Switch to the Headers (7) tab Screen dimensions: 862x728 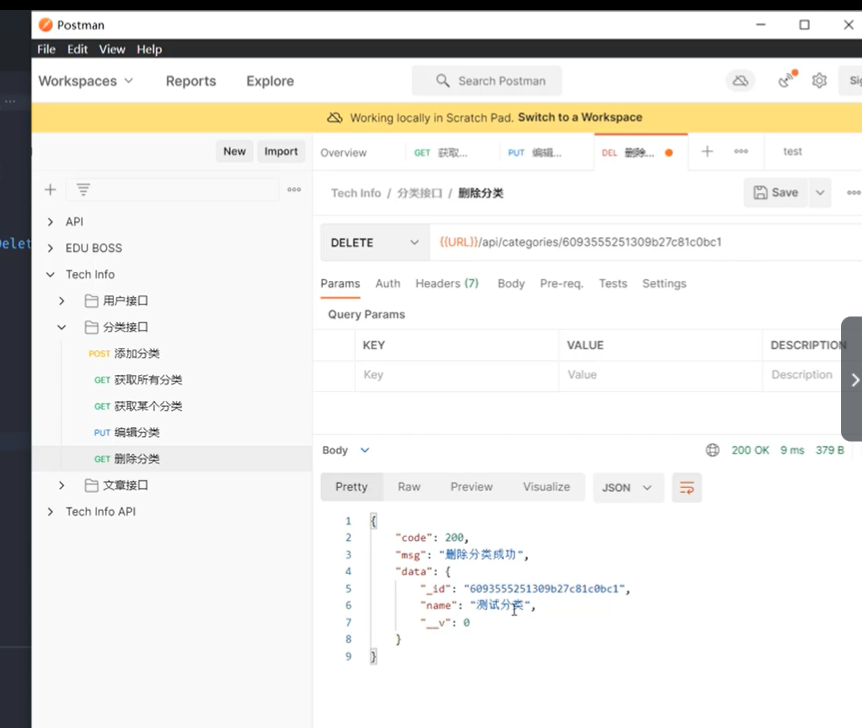pyautogui.click(x=447, y=284)
